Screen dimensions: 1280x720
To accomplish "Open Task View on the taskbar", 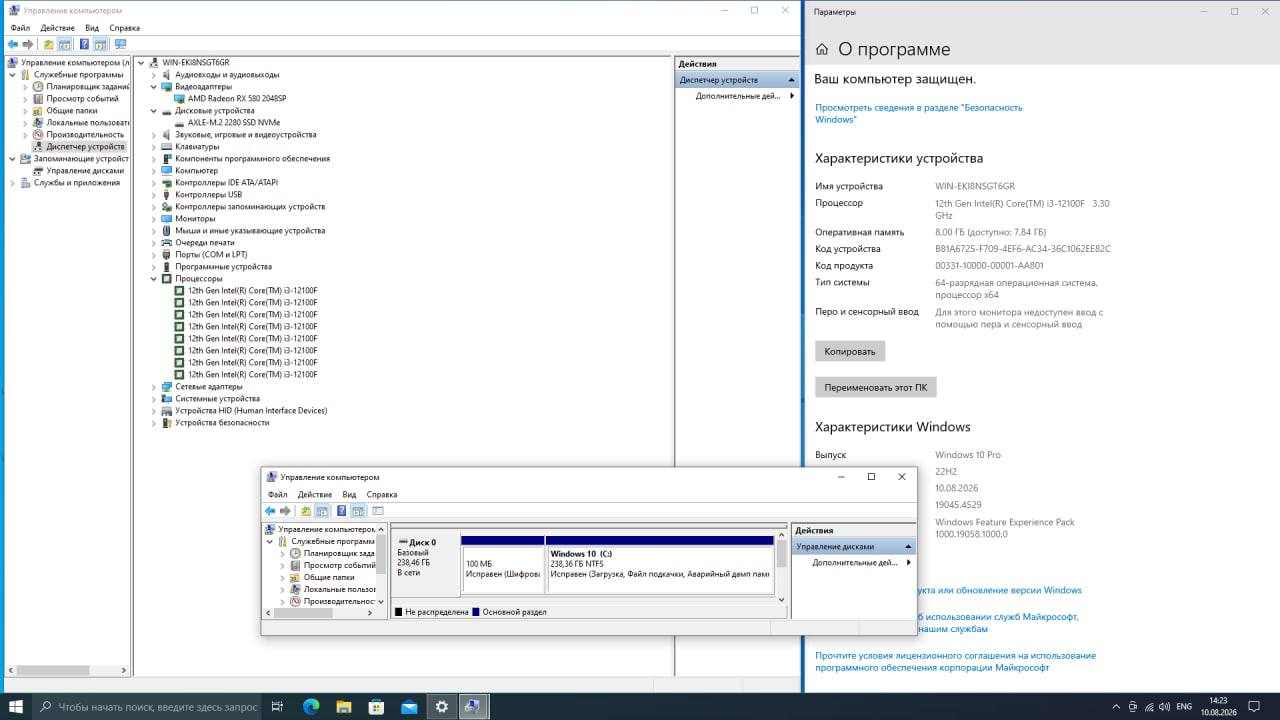I will (x=278, y=706).
